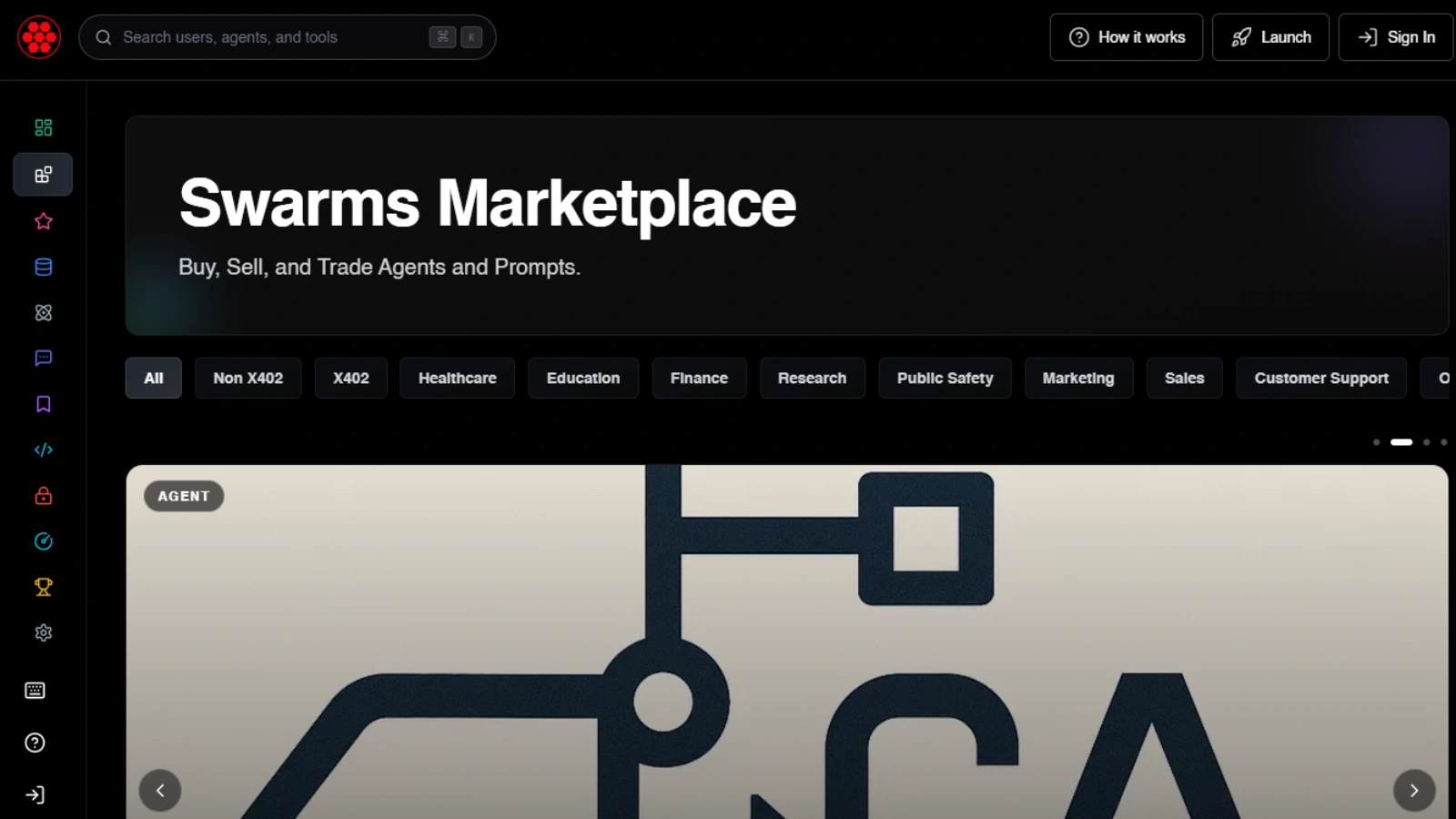Open the code brackets icon in sidebar
This screenshot has height=819, width=1456.
pyautogui.click(x=43, y=450)
